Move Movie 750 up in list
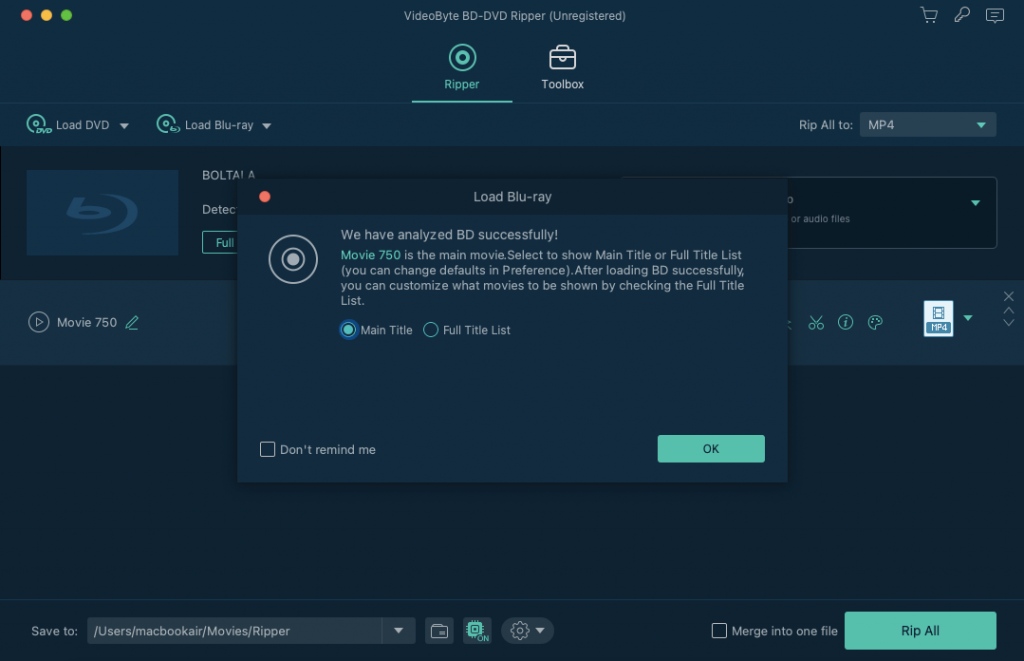 tap(1008, 310)
